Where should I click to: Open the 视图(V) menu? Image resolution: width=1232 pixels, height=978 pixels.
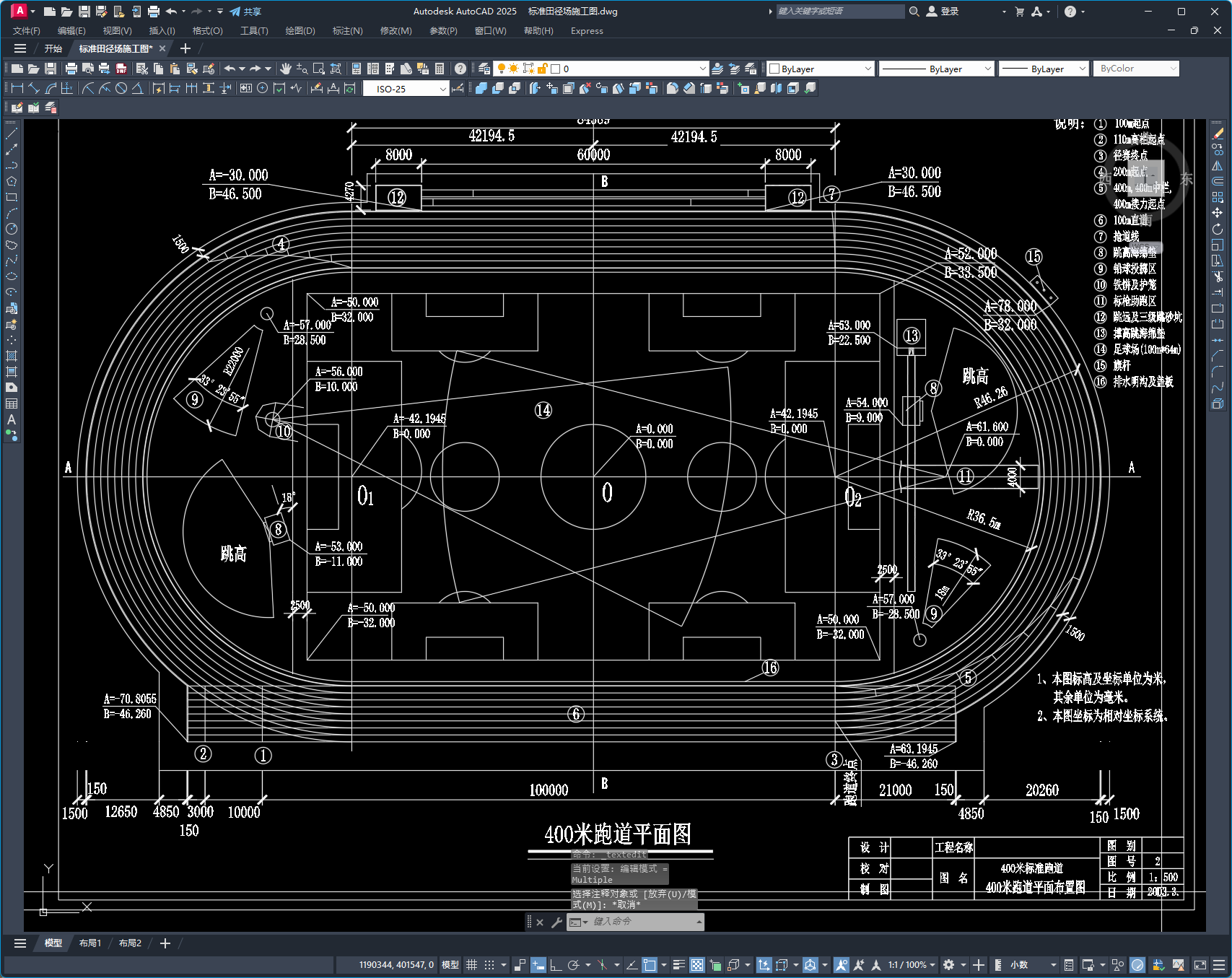117,30
